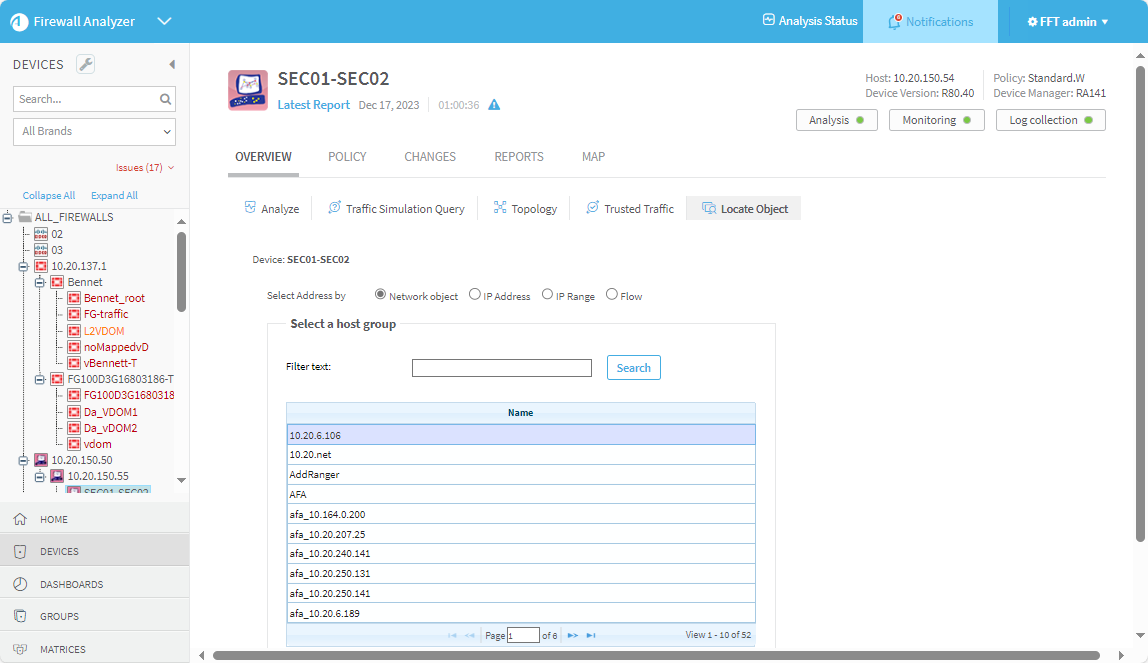This screenshot has width=1148, height=663.
Task: Open Traffic Simulation Query
Action: tap(396, 208)
